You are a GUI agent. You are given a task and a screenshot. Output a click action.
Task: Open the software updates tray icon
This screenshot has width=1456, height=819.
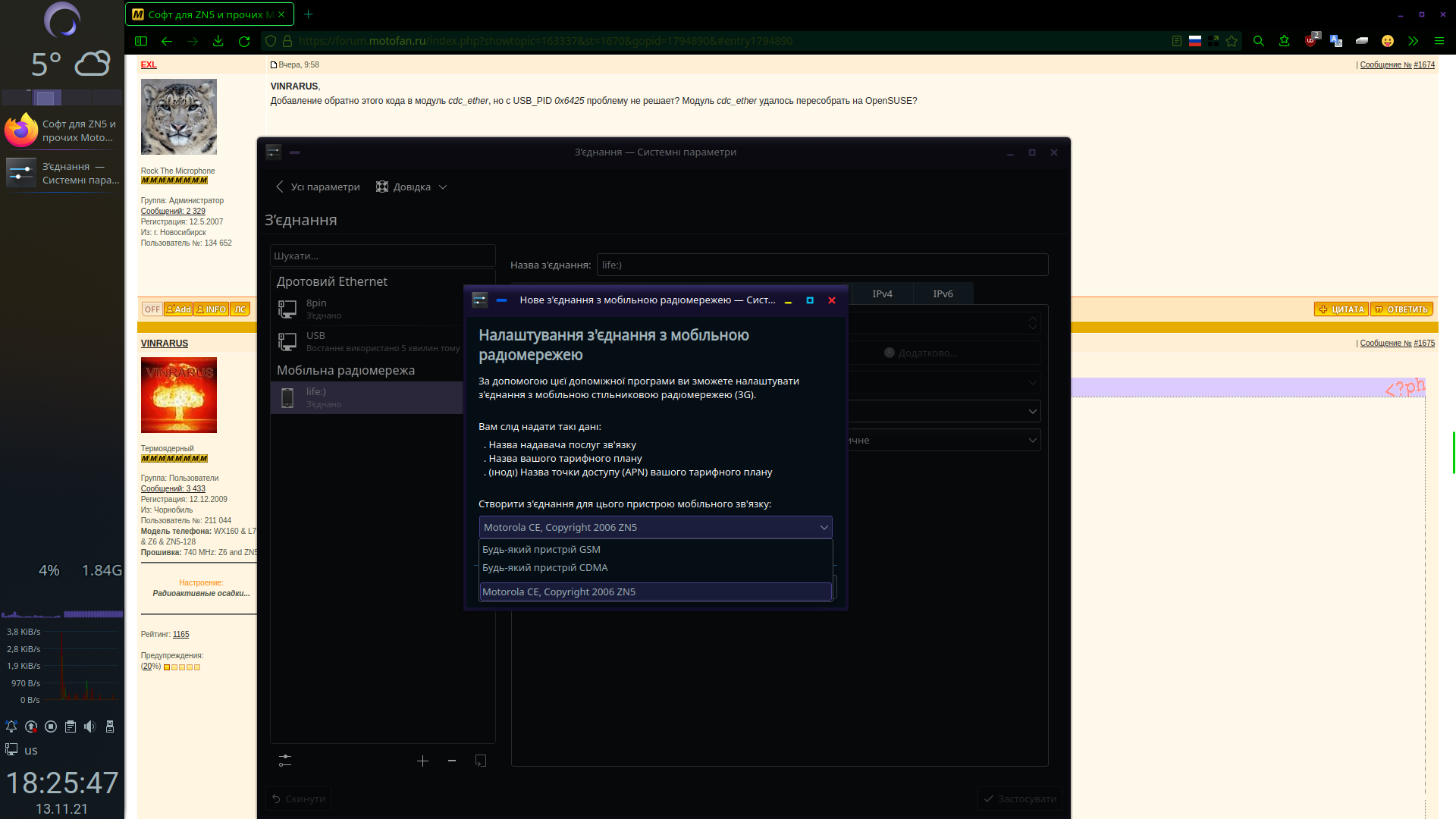click(31, 726)
